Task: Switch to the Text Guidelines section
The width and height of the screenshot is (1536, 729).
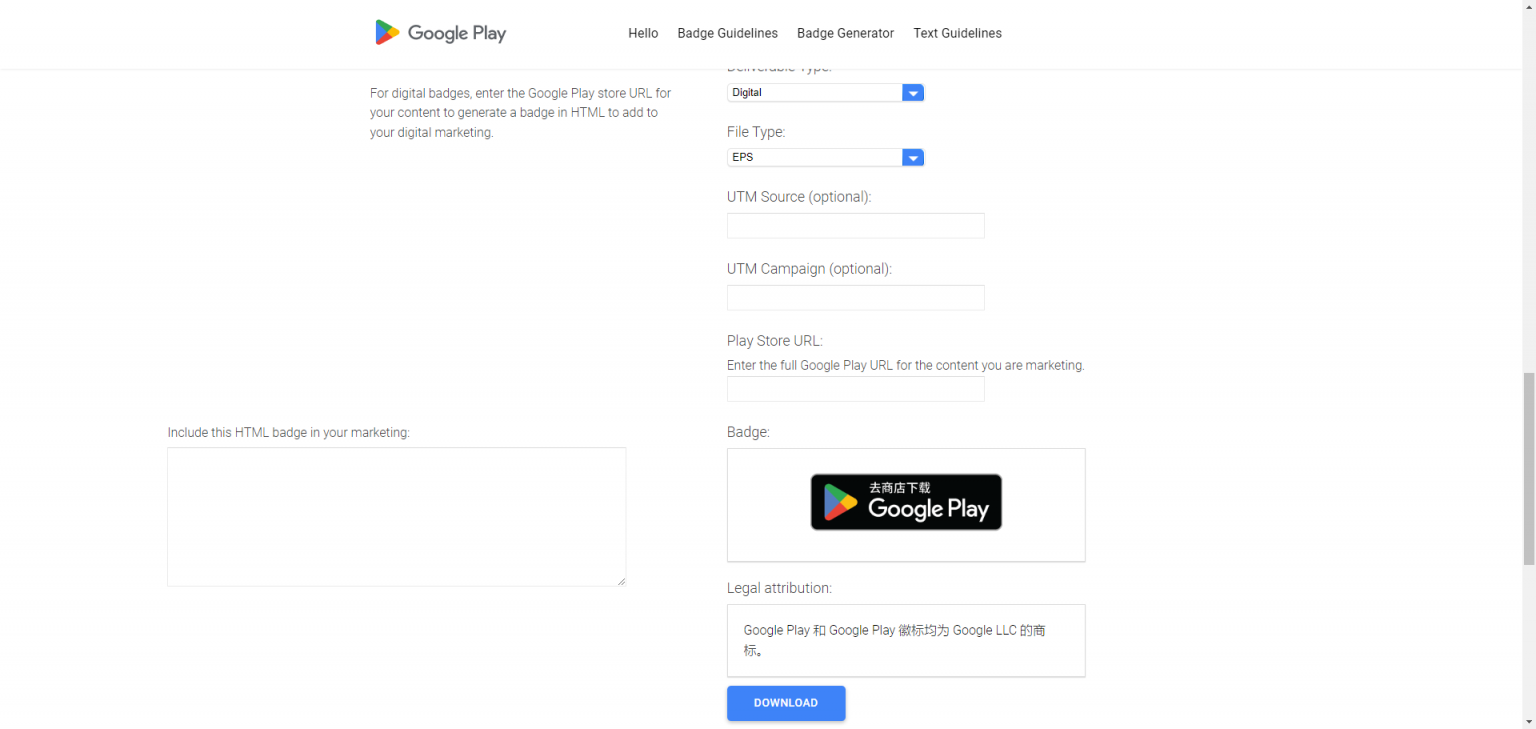Action: [x=957, y=33]
